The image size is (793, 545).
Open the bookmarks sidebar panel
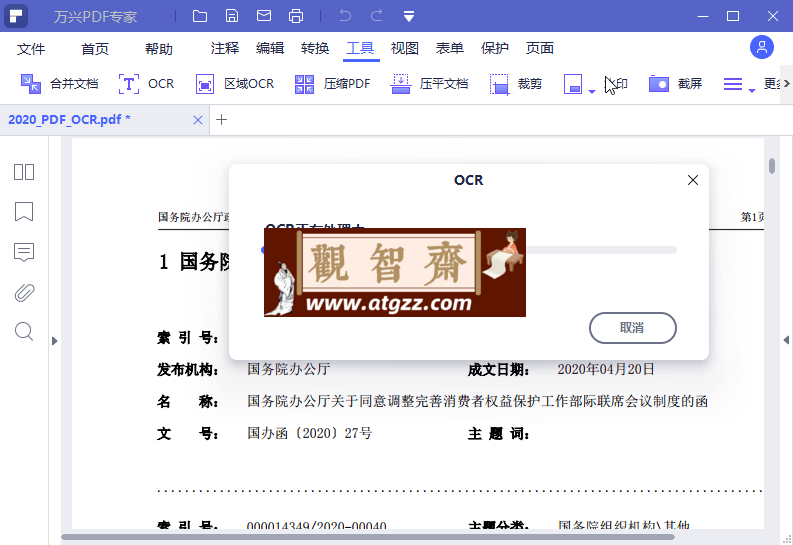click(x=24, y=211)
